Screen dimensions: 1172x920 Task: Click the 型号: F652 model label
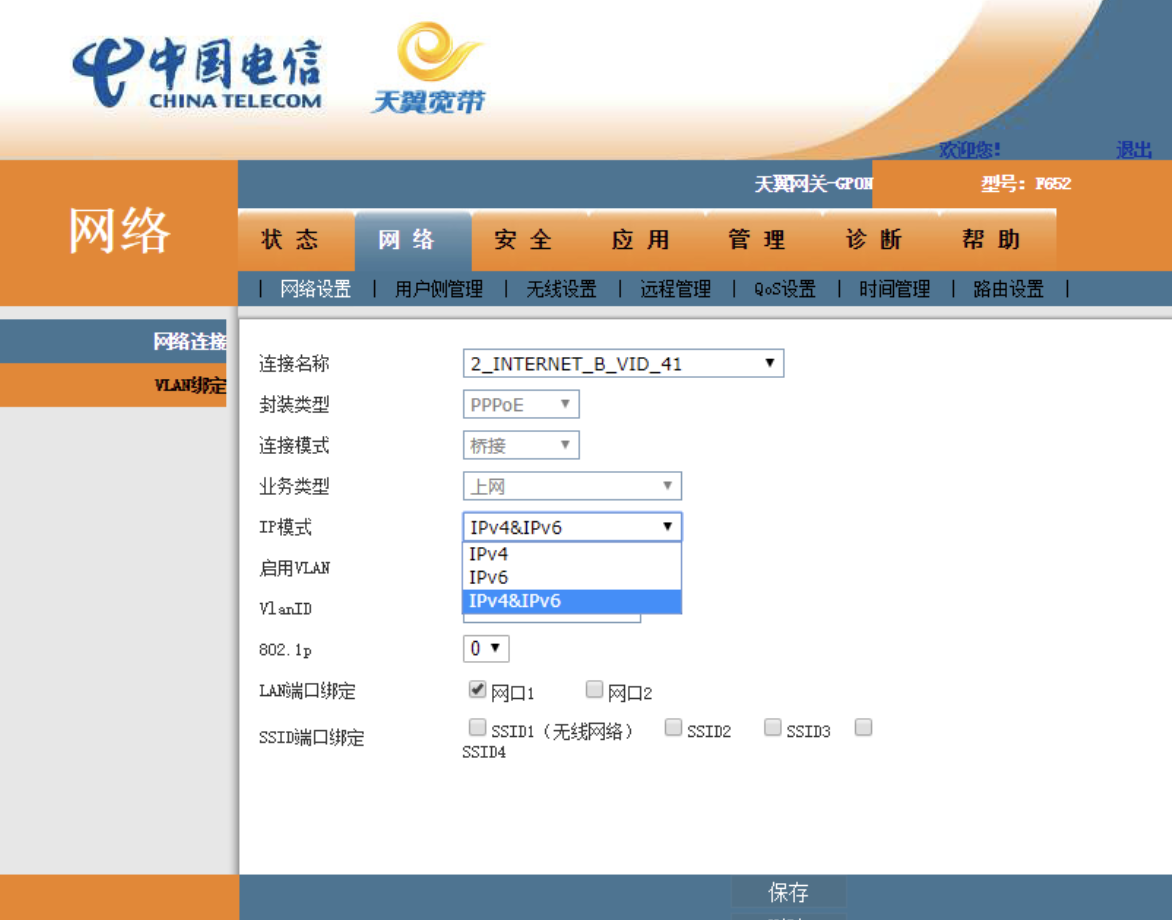(x=1026, y=184)
